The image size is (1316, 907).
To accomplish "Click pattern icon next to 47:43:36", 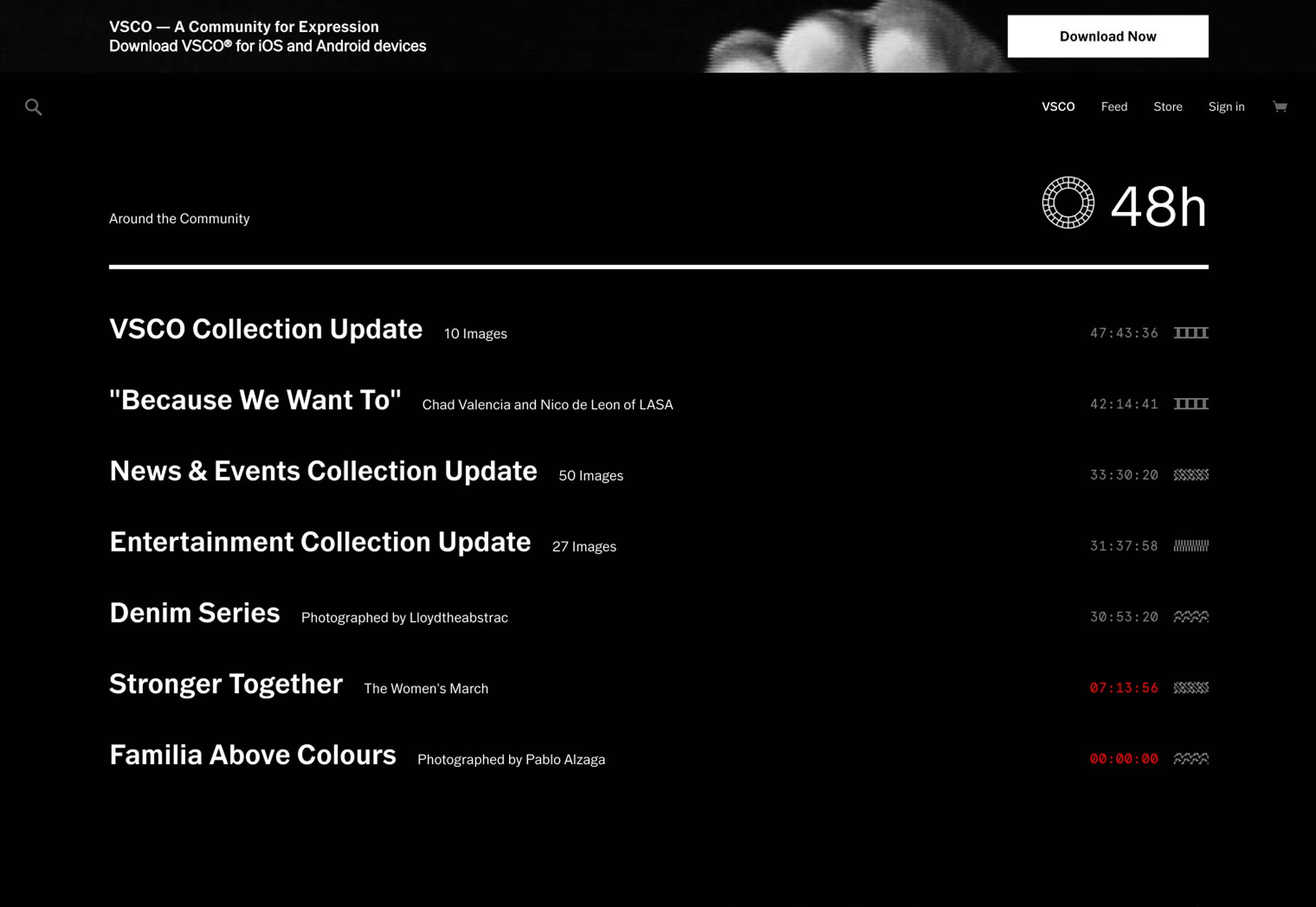I will tap(1191, 333).
